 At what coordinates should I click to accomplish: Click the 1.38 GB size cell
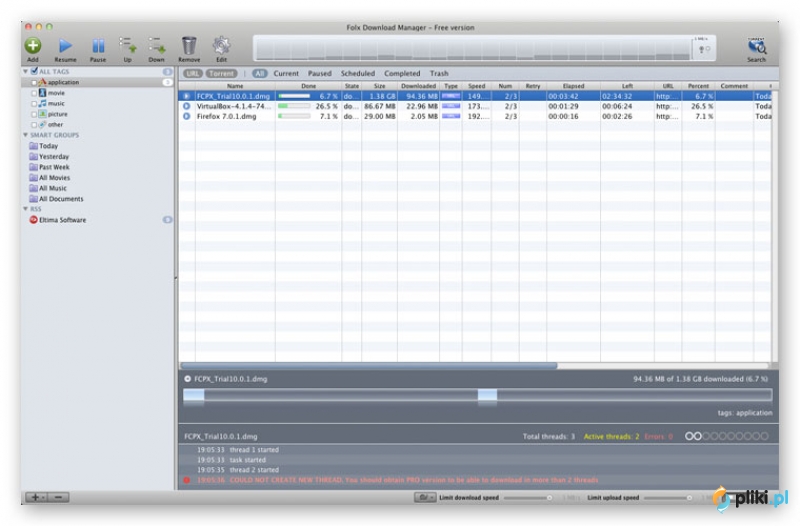tap(382, 96)
